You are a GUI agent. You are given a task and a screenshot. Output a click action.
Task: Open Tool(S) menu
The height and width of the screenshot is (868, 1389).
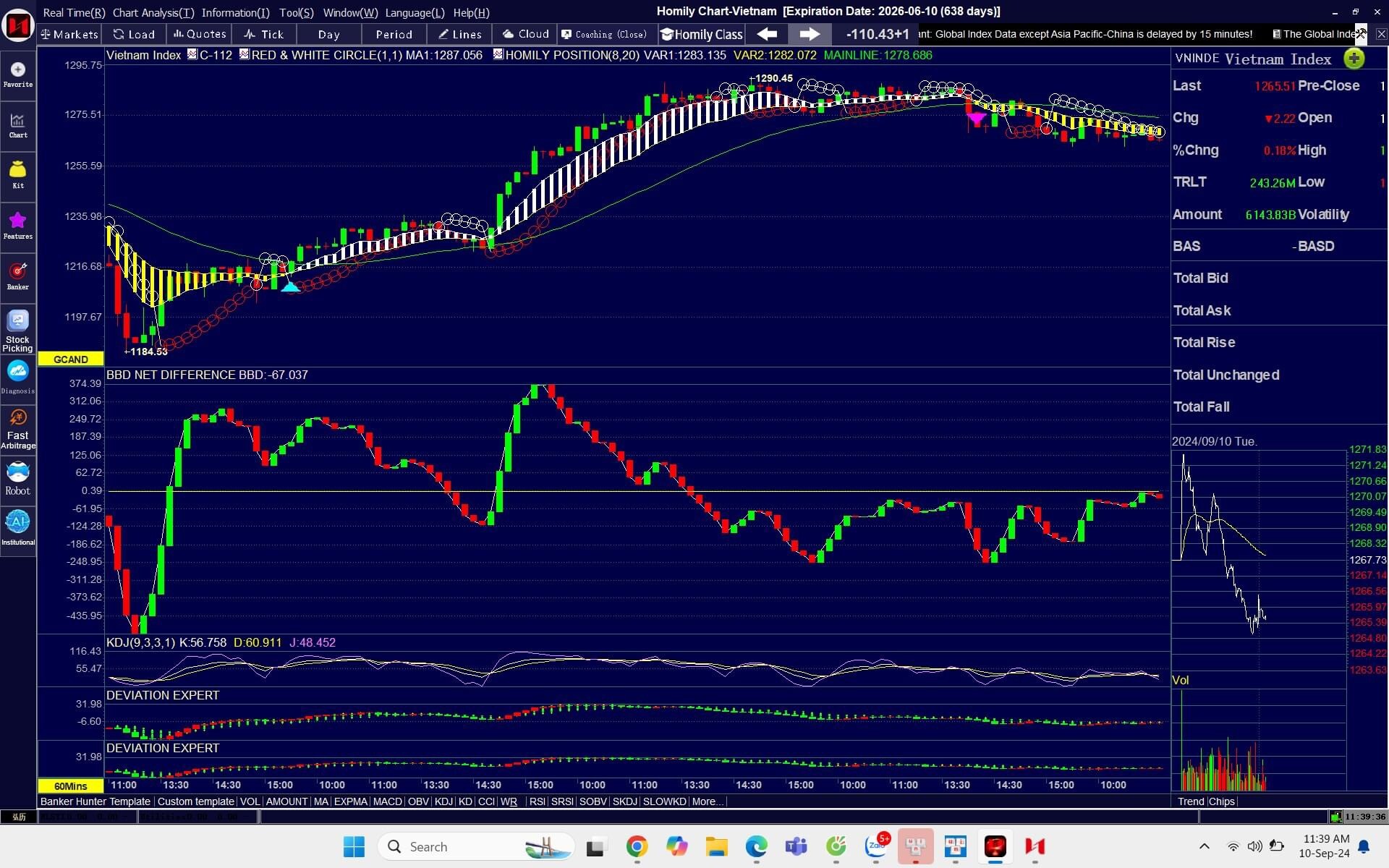(297, 12)
